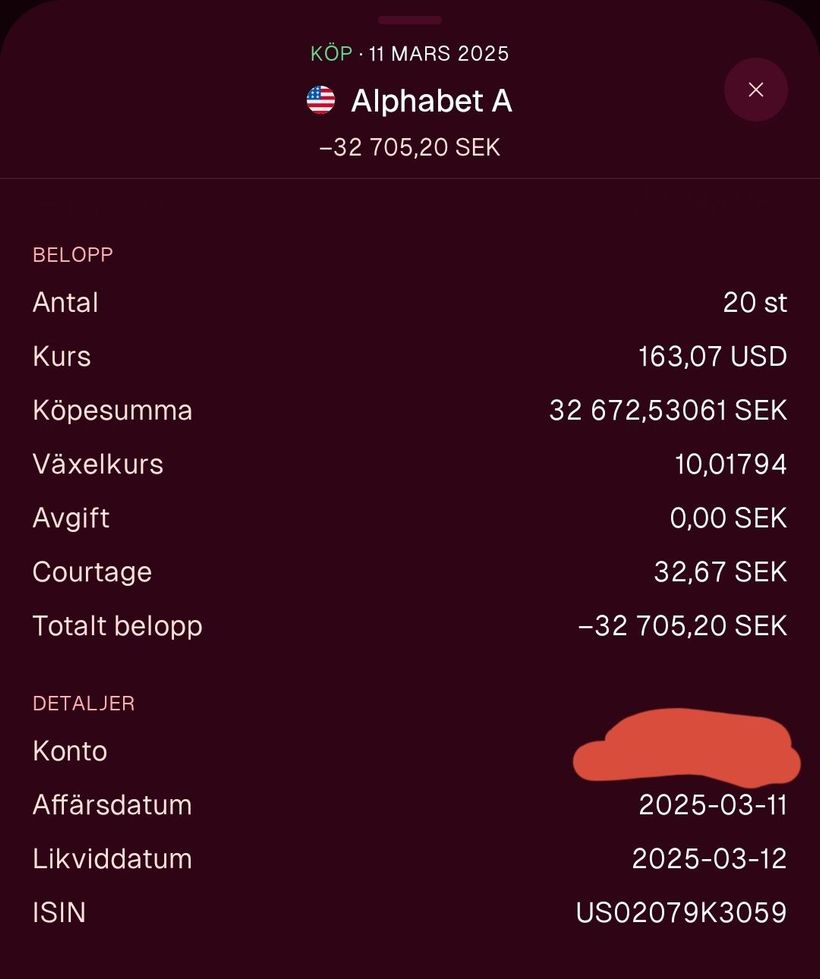The image size is (820, 979).
Task: Select the Kurs value 163,07 USD
Action: [712, 356]
